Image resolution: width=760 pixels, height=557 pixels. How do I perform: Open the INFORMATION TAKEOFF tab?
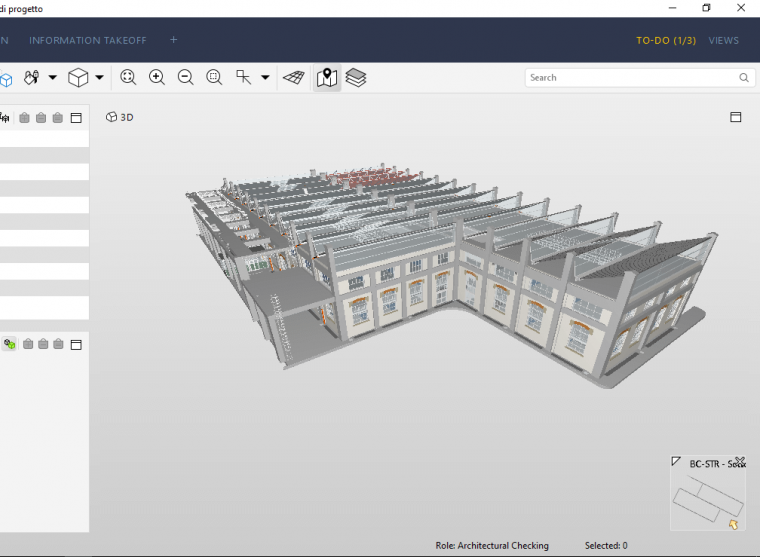[88, 41]
